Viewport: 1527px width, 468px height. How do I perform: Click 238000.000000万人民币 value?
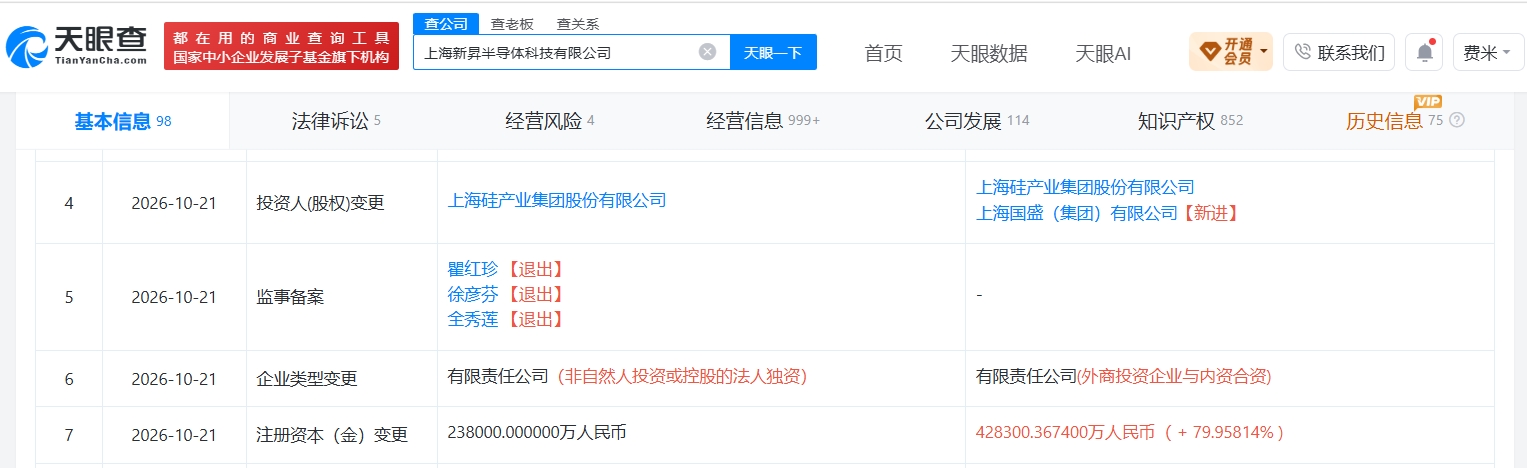537,432
